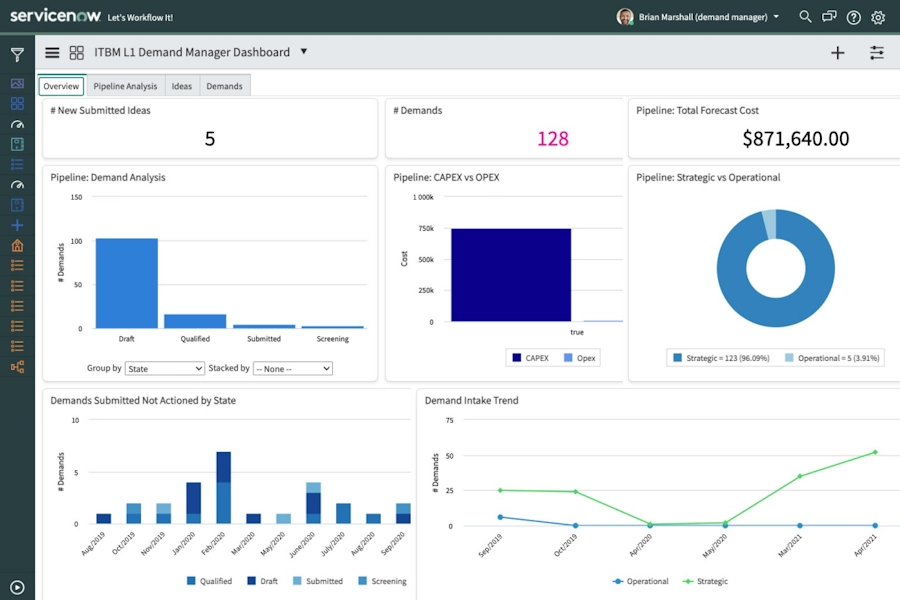Click the filter icon atop the left sidebar
Image resolution: width=900 pixels, height=600 pixels.
(x=17, y=55)
